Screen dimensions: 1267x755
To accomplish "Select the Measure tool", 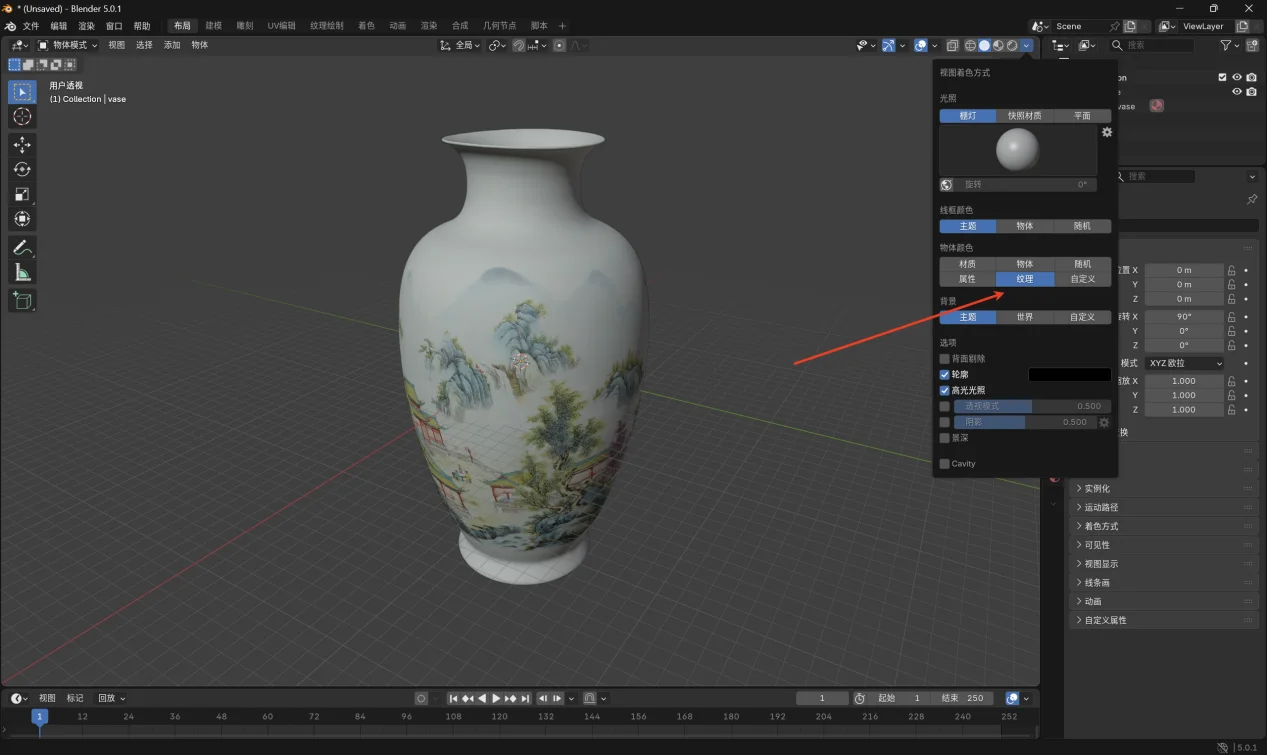I will pyautogui.click(x=22, y=272).
